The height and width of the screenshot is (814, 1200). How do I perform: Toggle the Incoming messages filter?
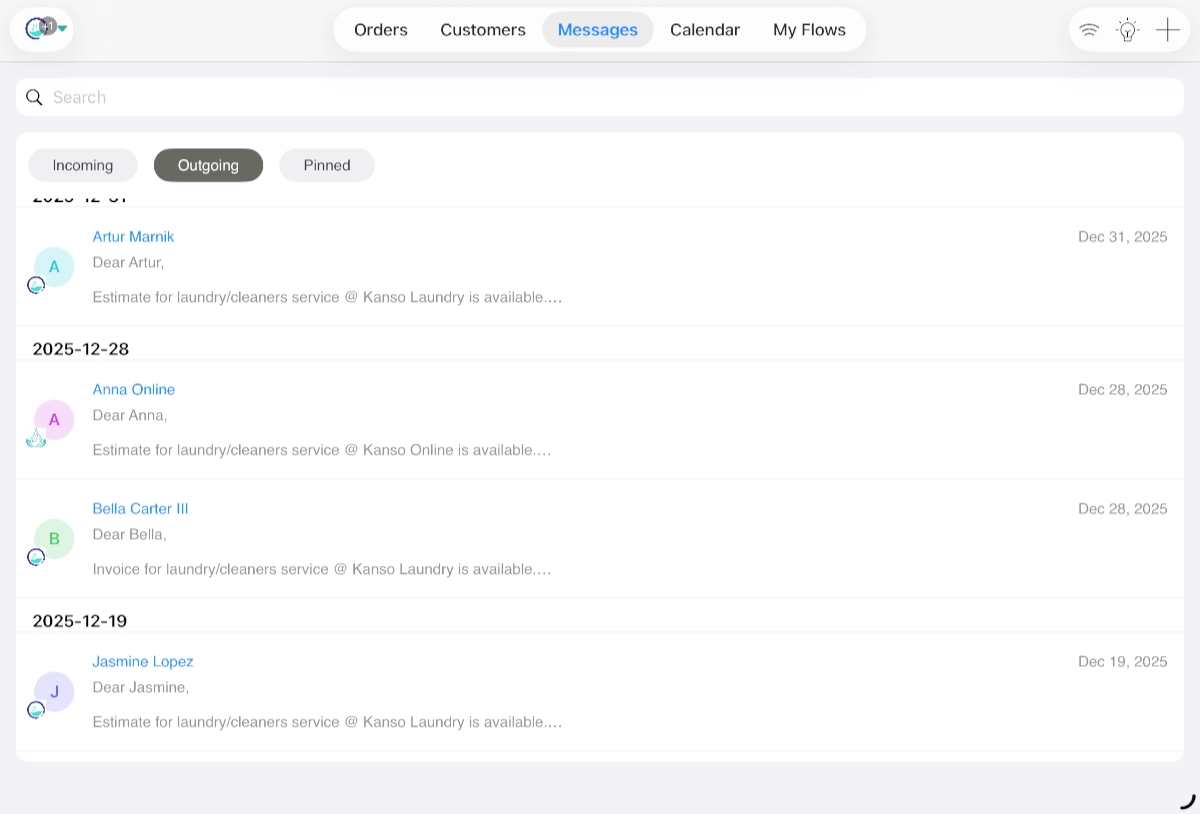[82, 164]
